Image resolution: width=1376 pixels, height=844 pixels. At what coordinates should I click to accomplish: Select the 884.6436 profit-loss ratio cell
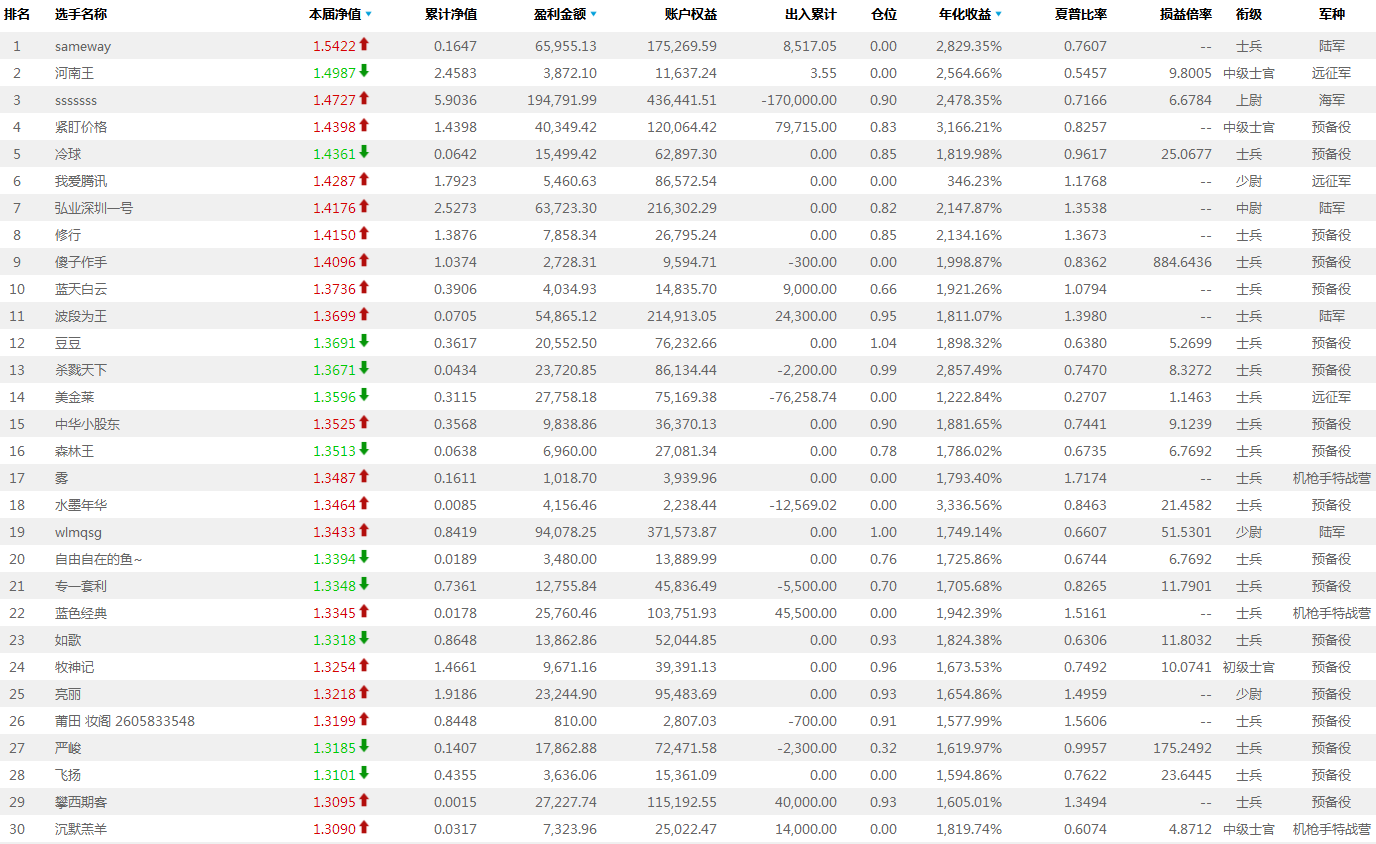(1182, 262)
